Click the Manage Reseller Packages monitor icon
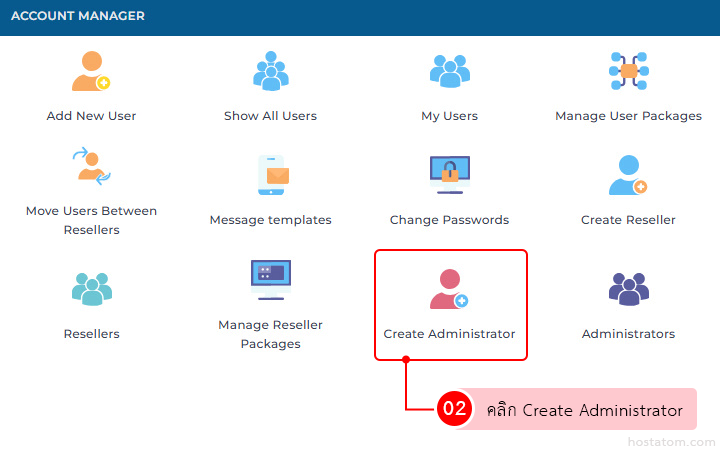 tap(270, 280)
